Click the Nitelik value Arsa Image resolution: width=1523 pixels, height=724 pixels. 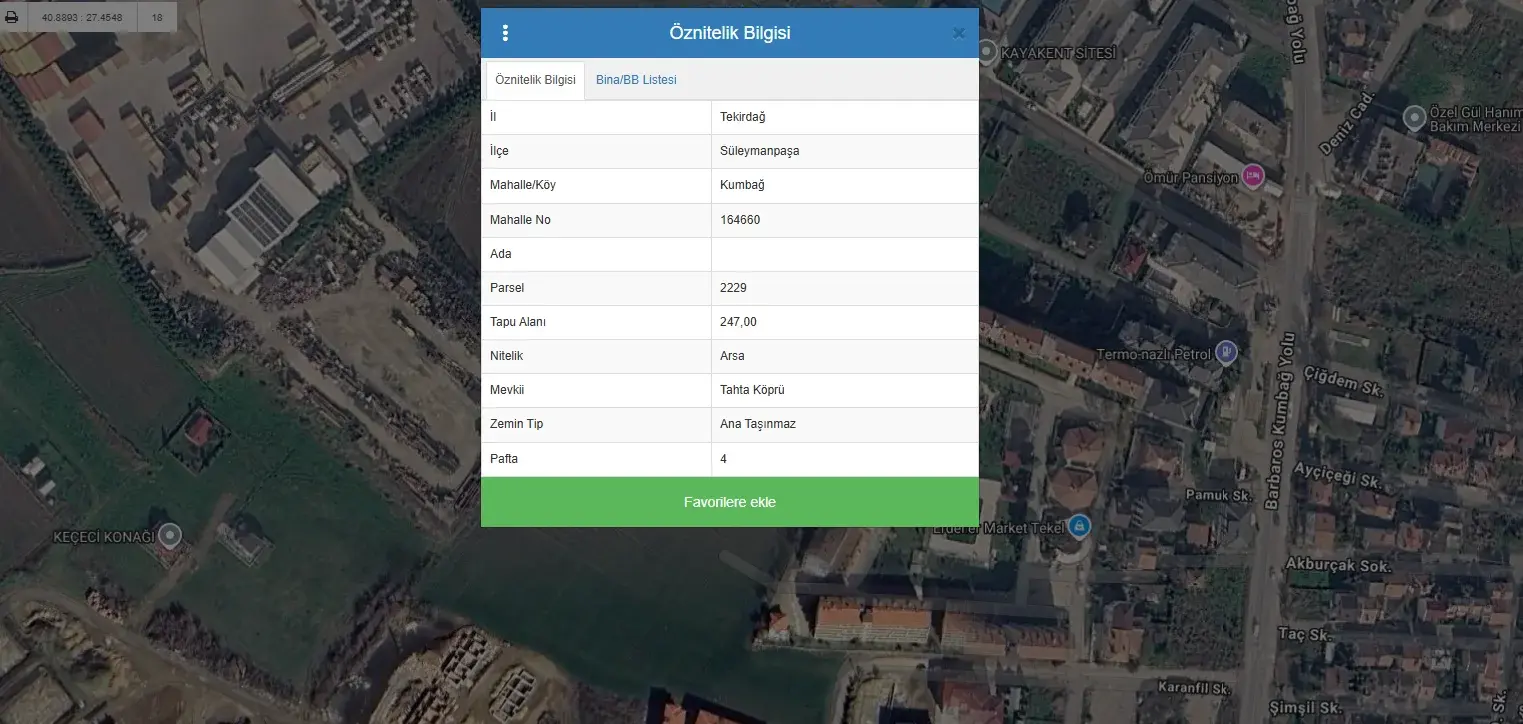[x=845, y=356]
